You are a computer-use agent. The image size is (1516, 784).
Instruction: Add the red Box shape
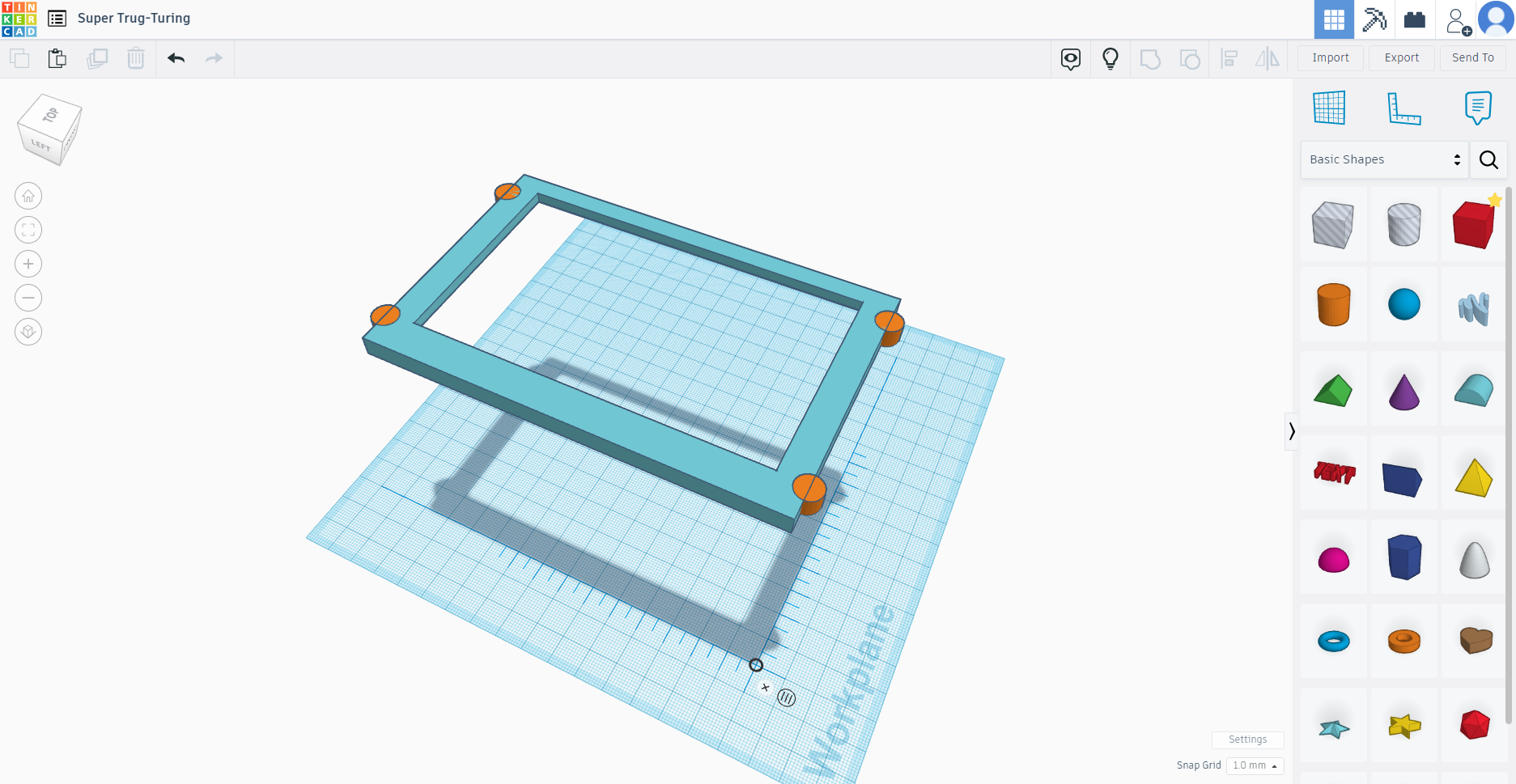pos(1474,225)
